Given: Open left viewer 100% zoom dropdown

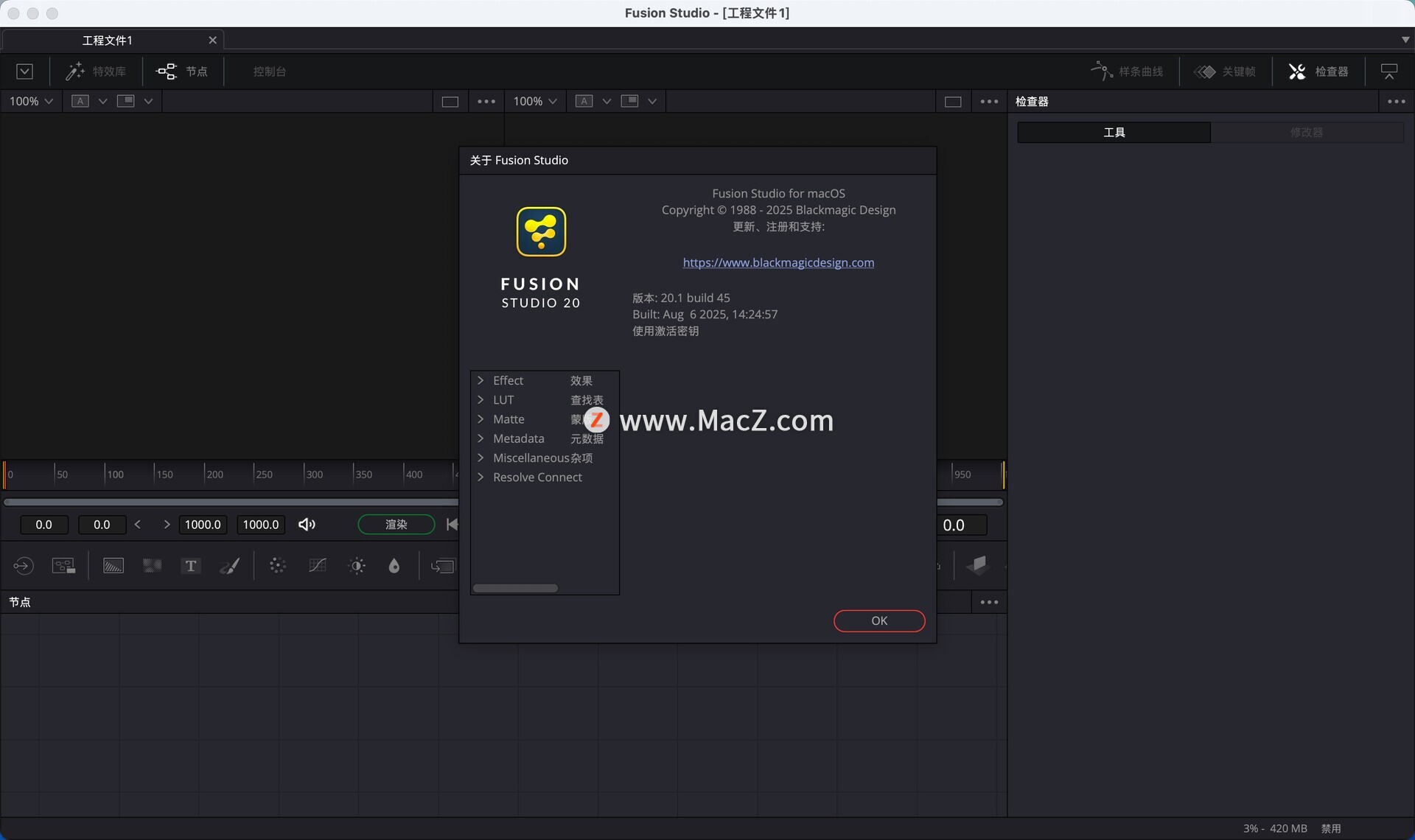Looking at the screenshot, I should [31, 101].
